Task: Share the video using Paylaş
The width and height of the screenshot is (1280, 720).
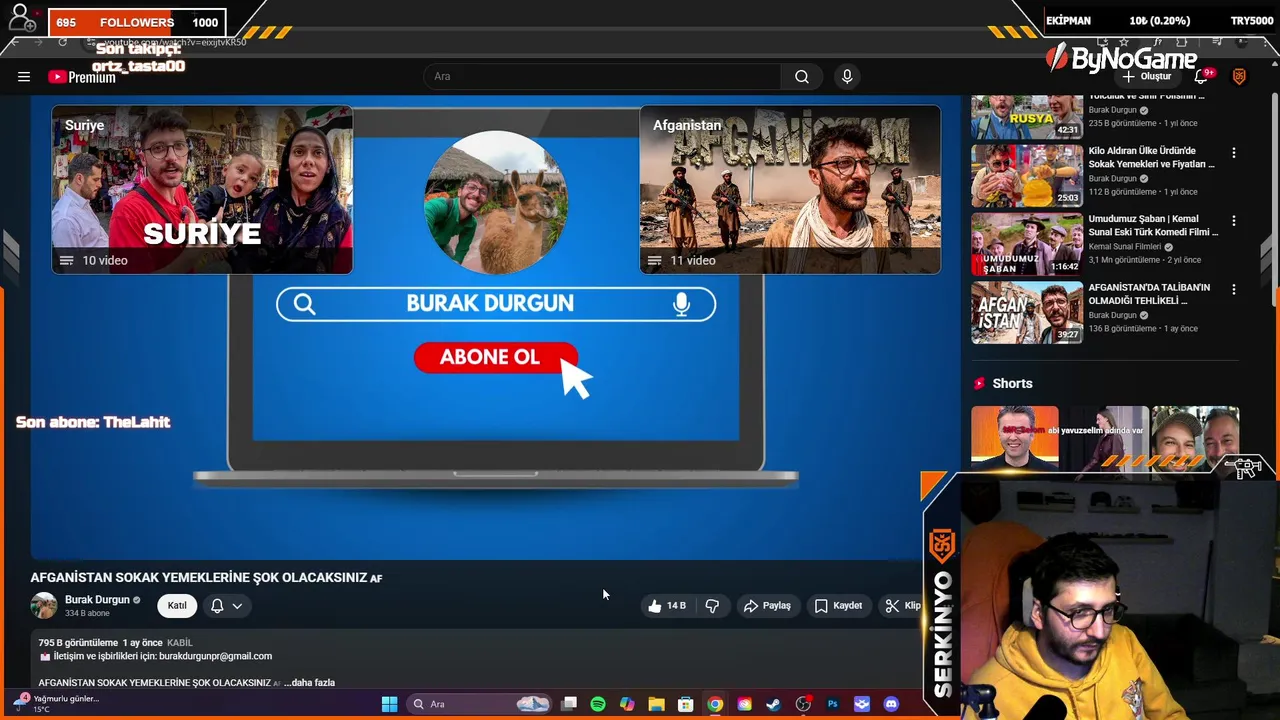Action: [x=767, y=606]
